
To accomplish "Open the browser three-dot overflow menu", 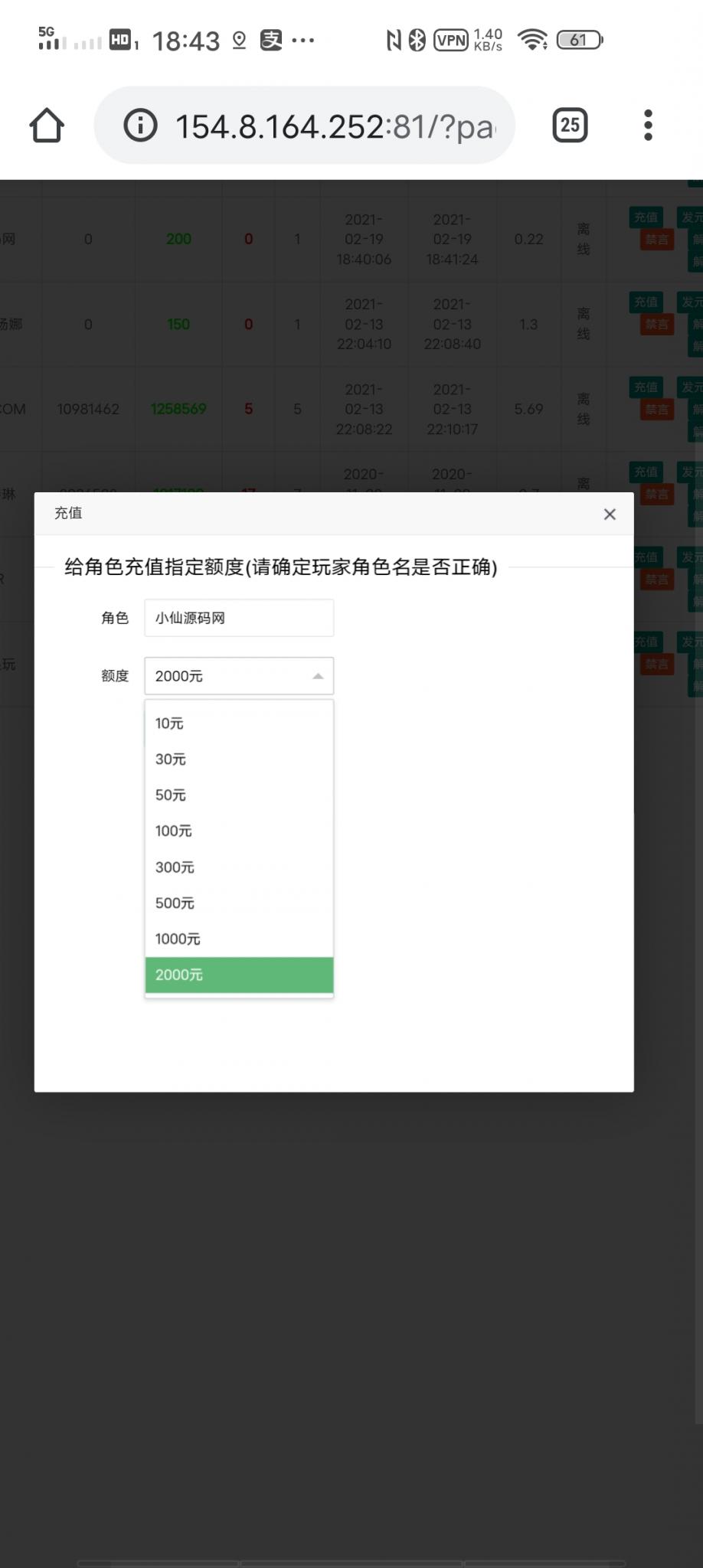I will point(648,126).
